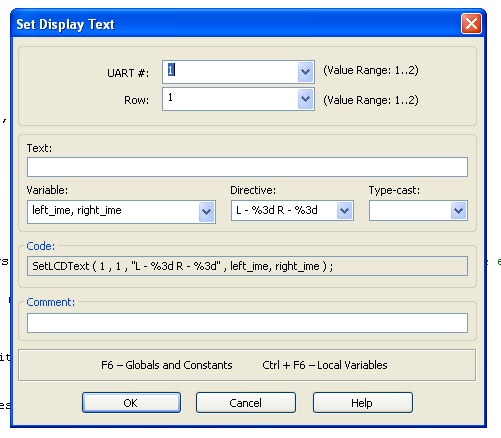This screenshot has width=501, height=438.
Task: Click the 'Variable:' label
Action: (47, 190)
